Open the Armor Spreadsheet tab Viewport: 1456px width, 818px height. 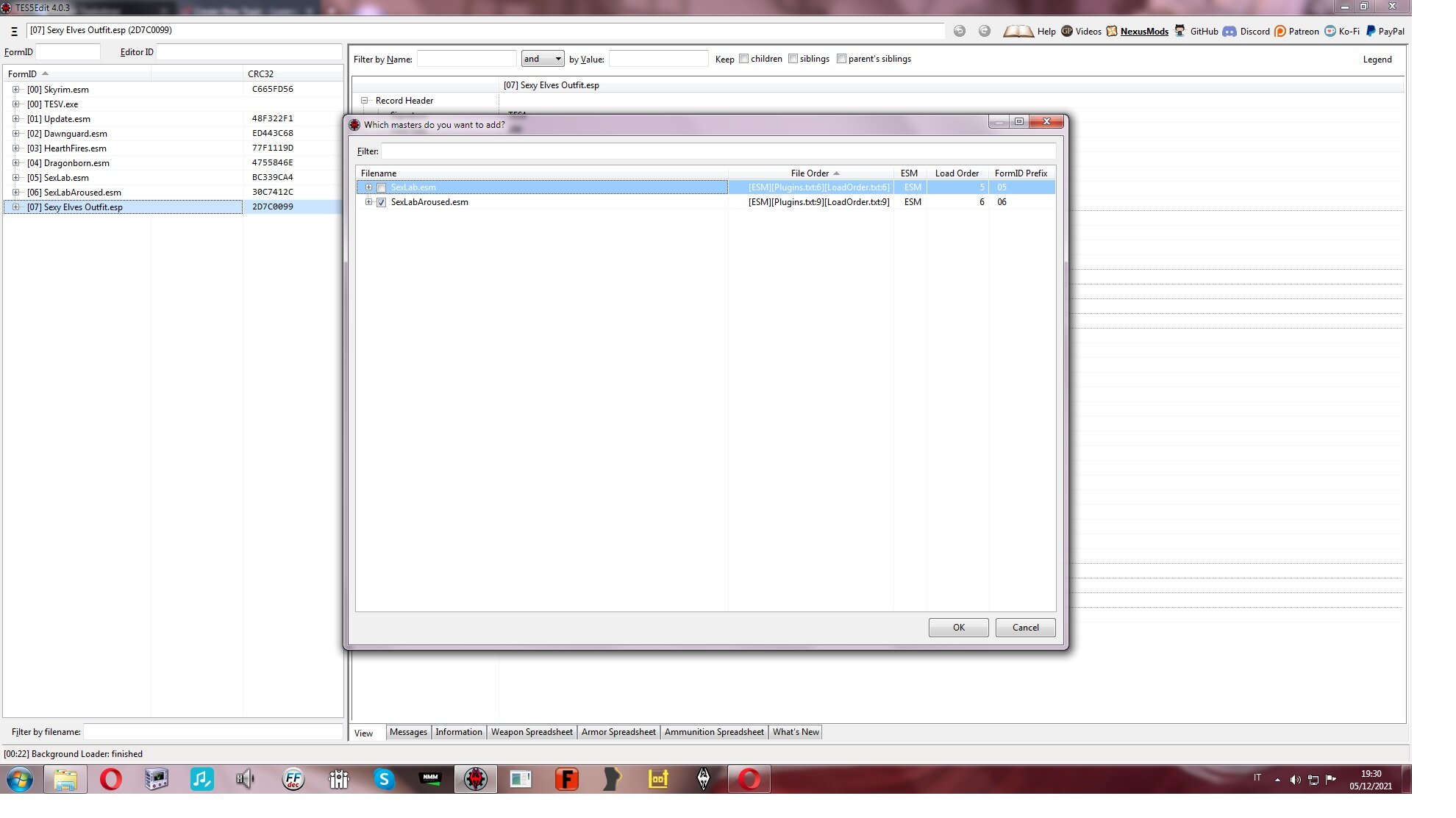[618, 732]
